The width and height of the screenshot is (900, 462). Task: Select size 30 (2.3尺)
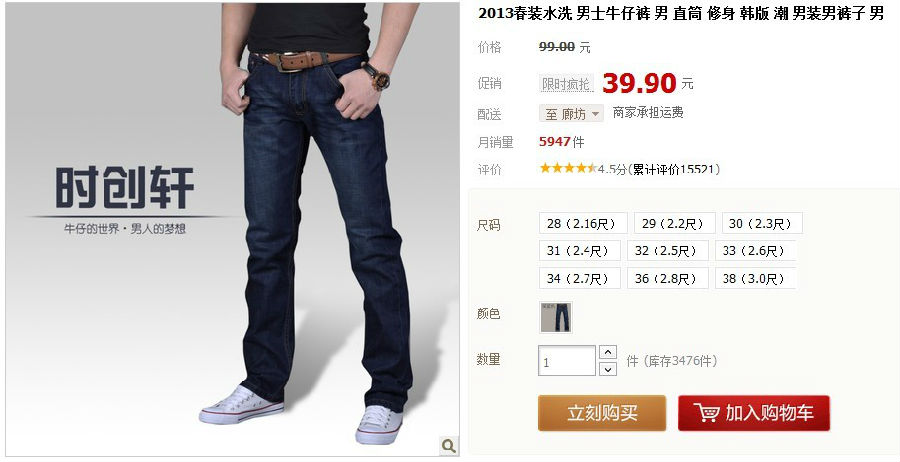(x=762, y=223)
